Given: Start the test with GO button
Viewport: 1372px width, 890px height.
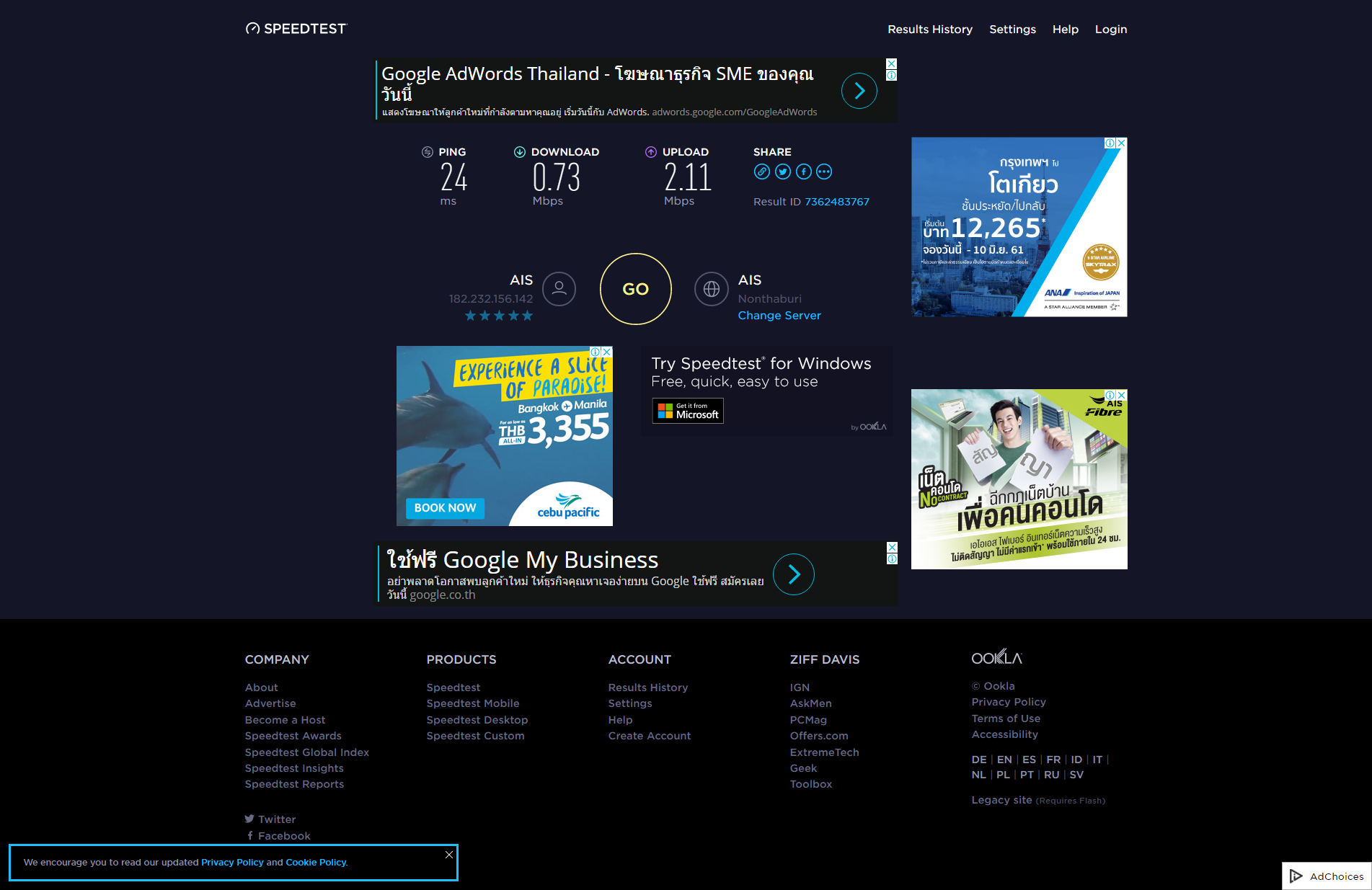Looking at the screenshot, I should tap(636, 289).
